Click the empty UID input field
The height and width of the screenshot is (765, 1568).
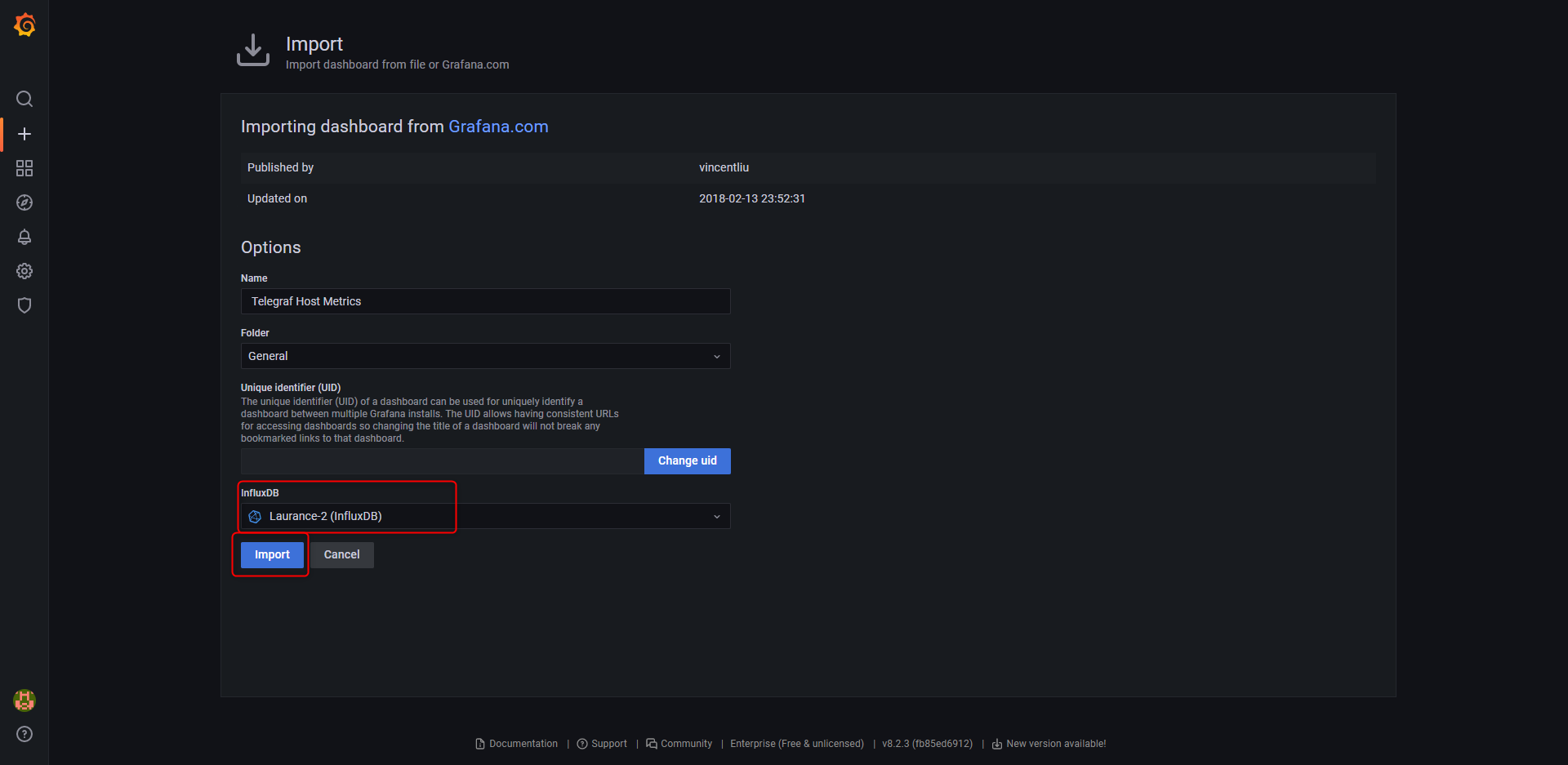(442, 461)
